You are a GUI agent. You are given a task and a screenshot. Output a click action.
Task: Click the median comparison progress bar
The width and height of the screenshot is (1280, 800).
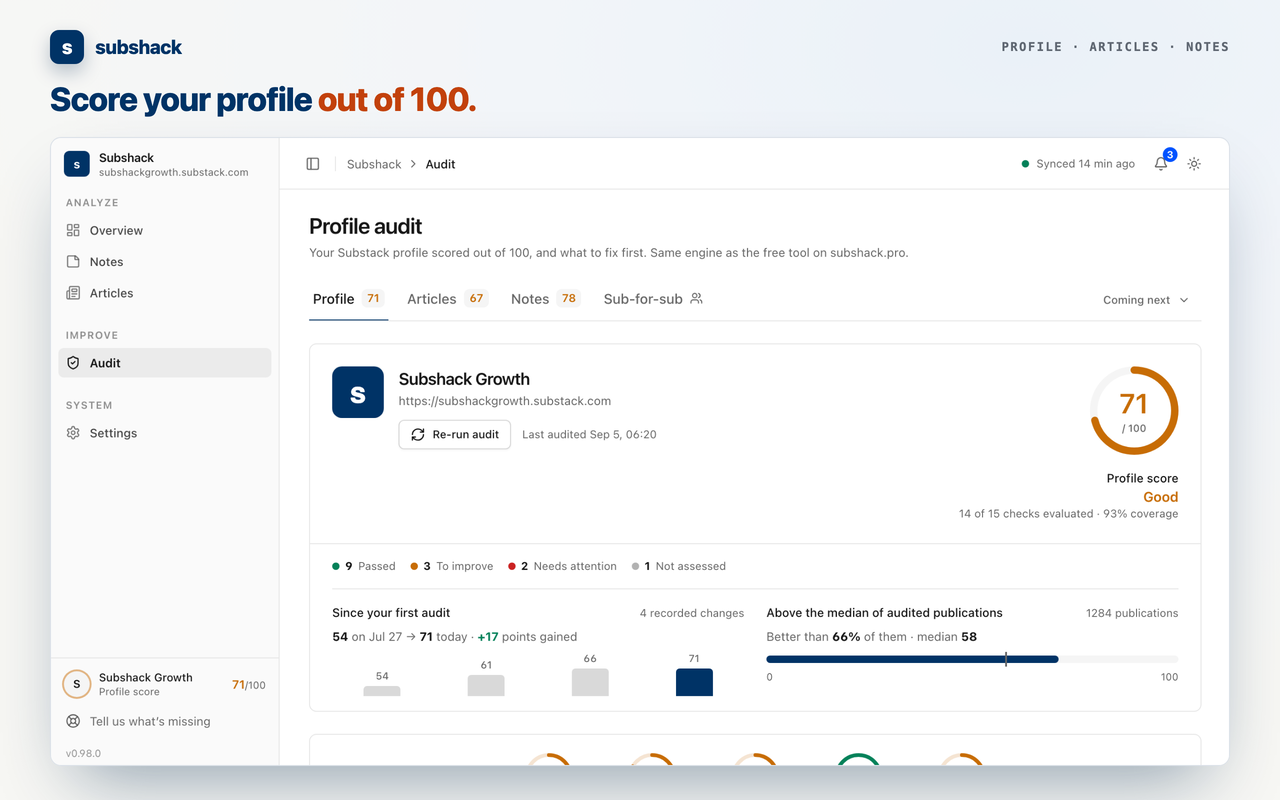pyautogui.click(x=972, y=659)
